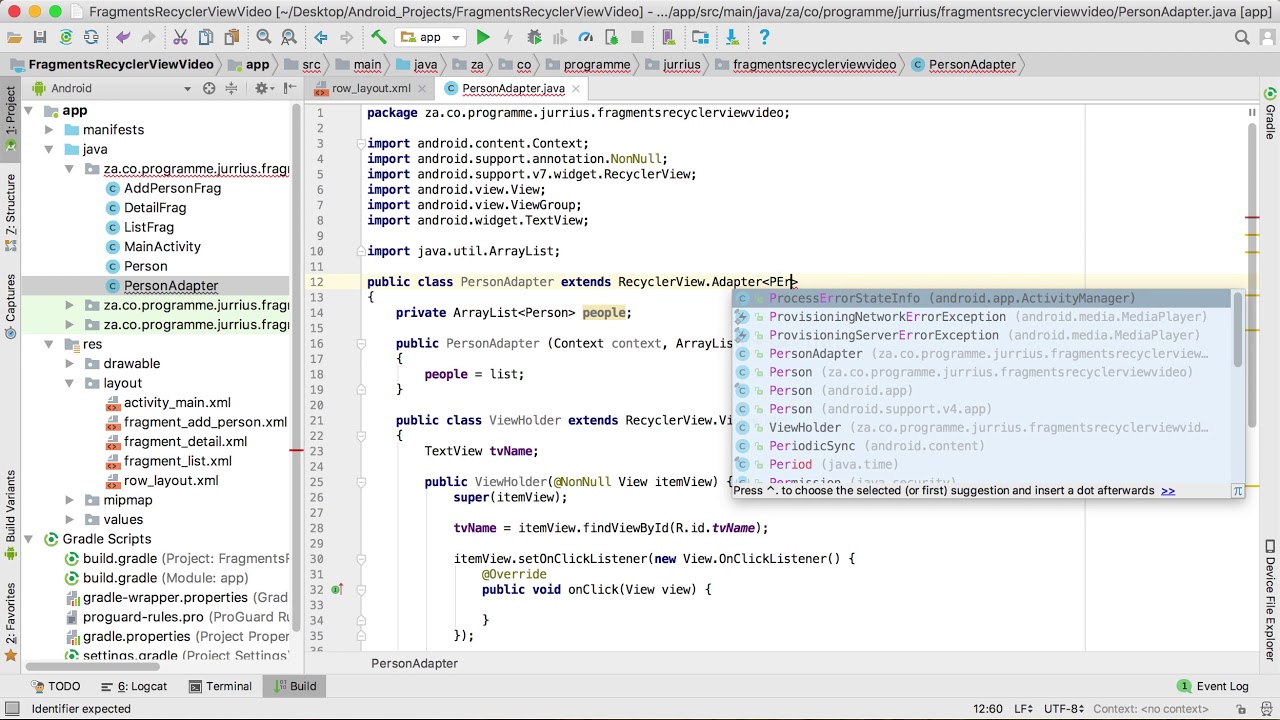Click the override gutter icon on line 32

337,590
